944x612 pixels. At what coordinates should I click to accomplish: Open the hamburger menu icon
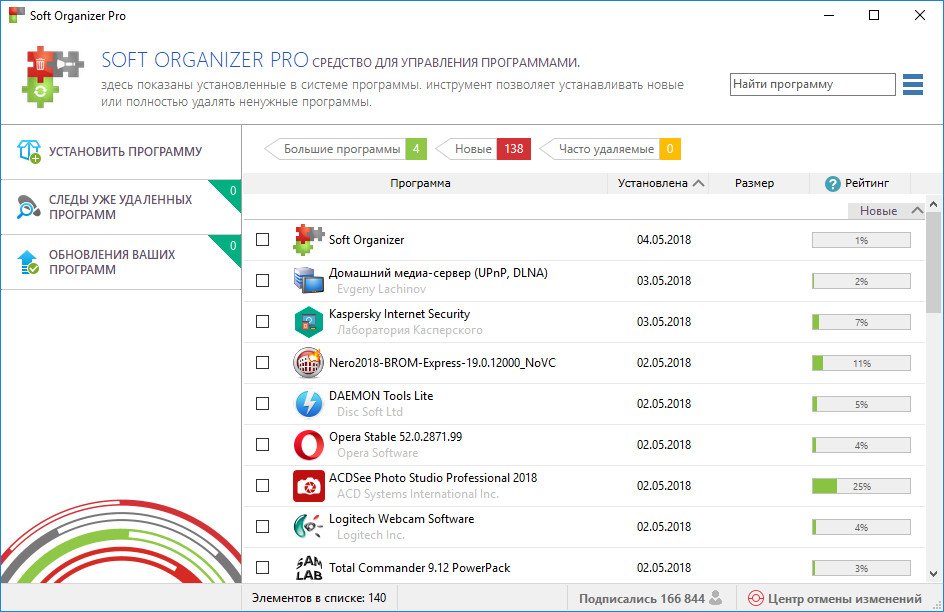(913, 85)
